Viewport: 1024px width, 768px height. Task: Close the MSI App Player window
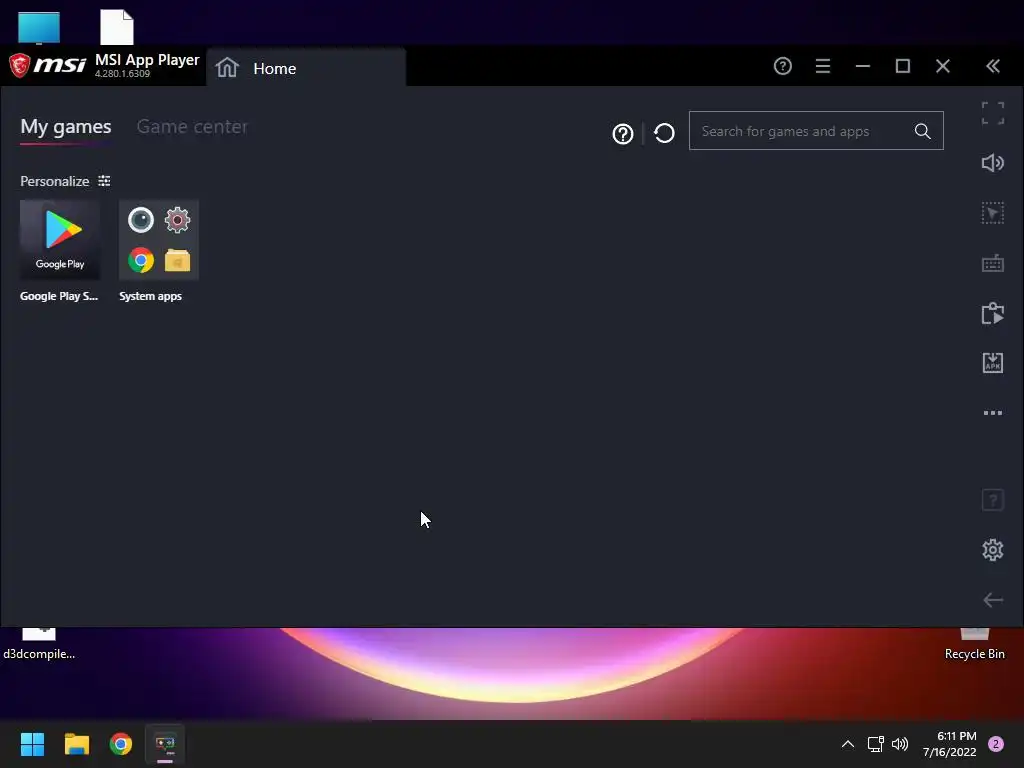click(x=942, y=66)
